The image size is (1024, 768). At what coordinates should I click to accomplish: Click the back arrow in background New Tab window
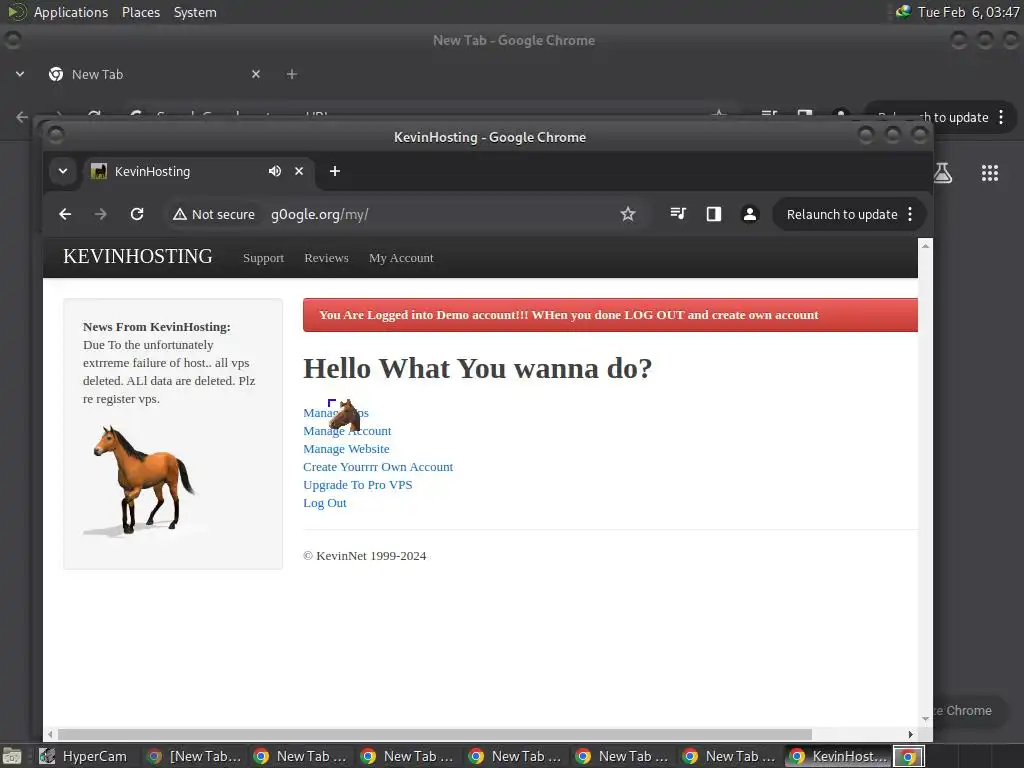(22, 117)
